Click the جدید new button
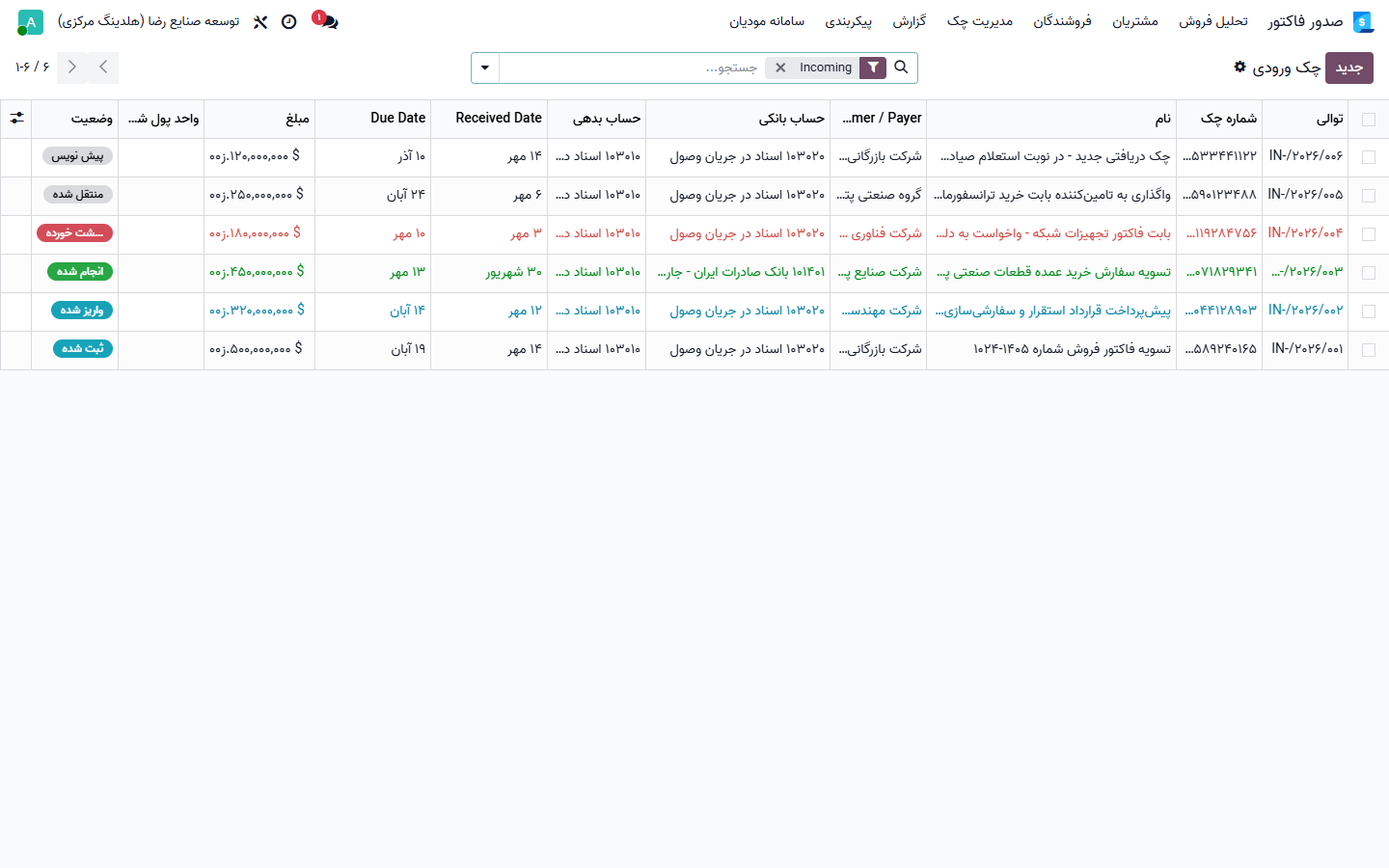This screenshot has width=1389, height=868. [1349, 68]
